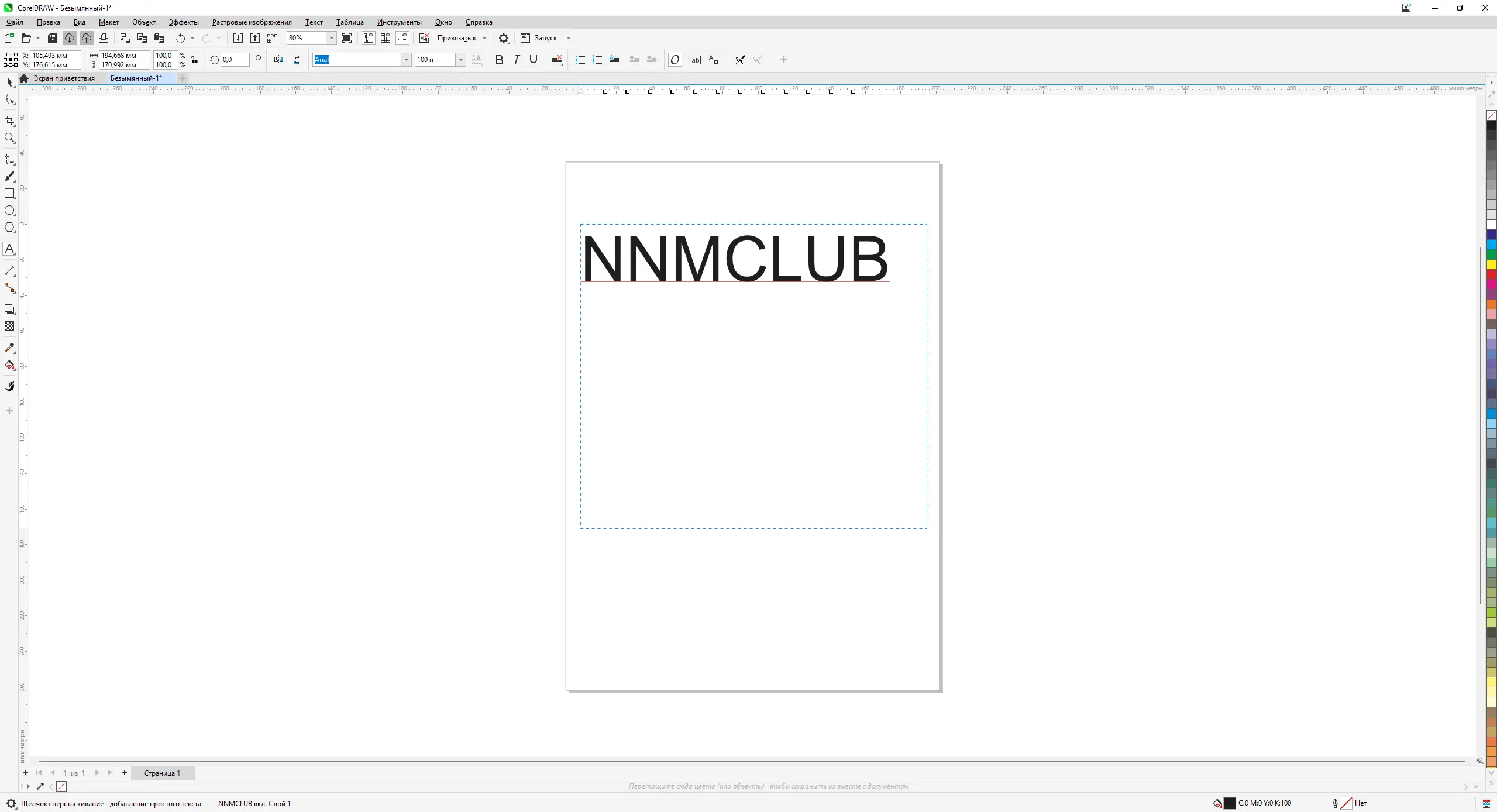Toggle bold text formatting
The image size is (1497, 812).
(x=499, y=60)
